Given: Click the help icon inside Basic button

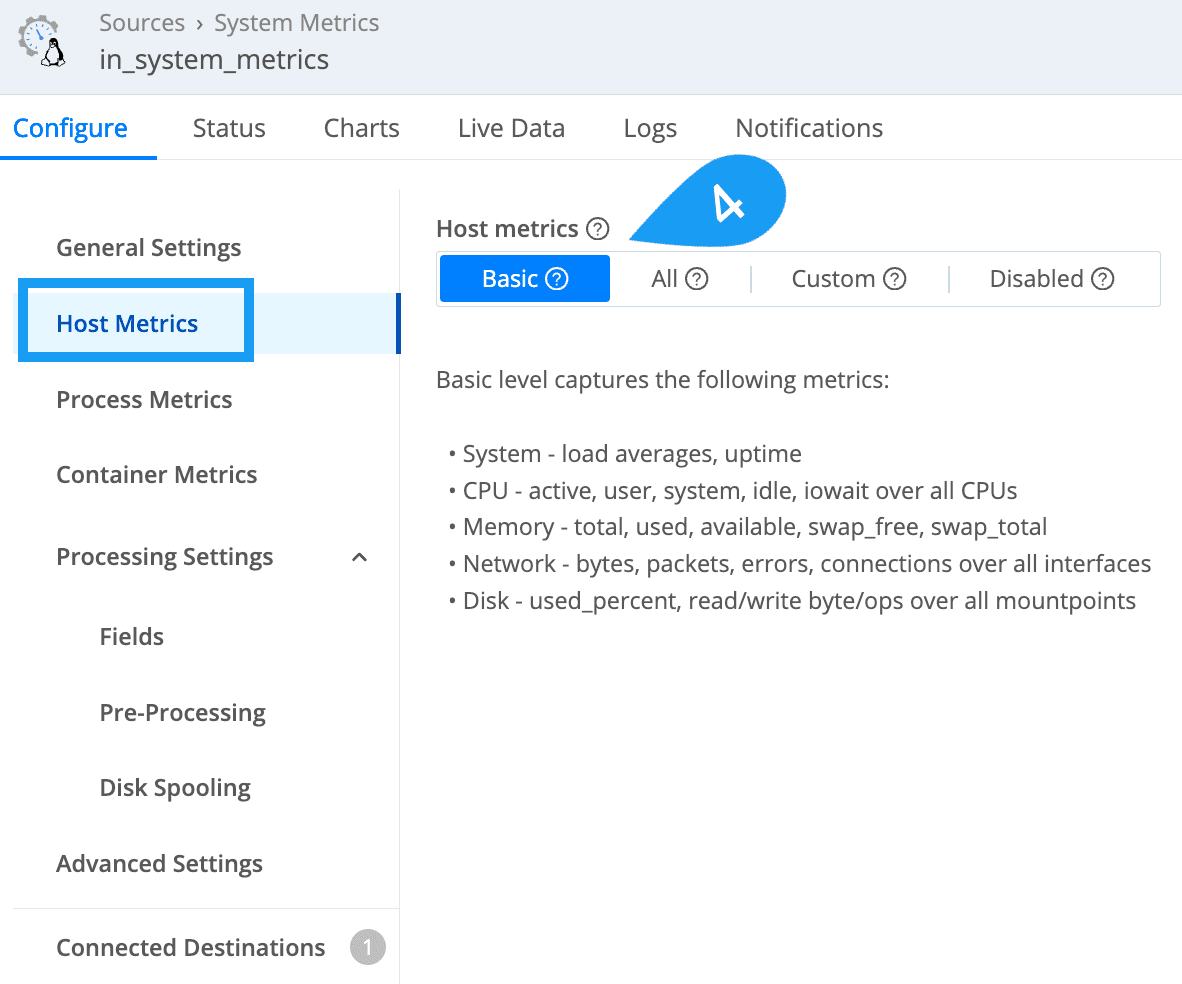Looking at the screenshot, I should (x=557, y=279).
